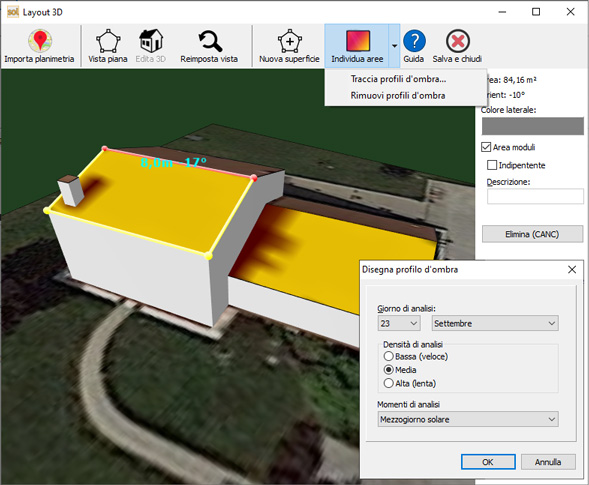Confirm the shadow dialog with OK

(488, 462)
